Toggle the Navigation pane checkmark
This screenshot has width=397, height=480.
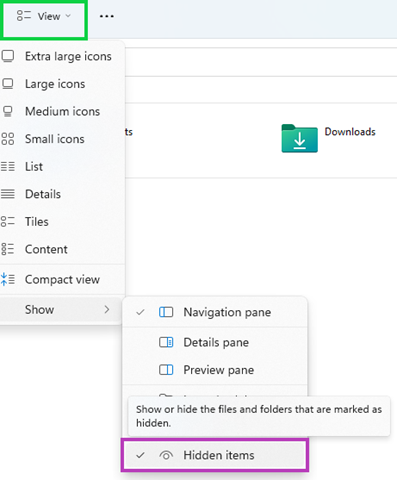pyautogui.click(x=141, y=312)
